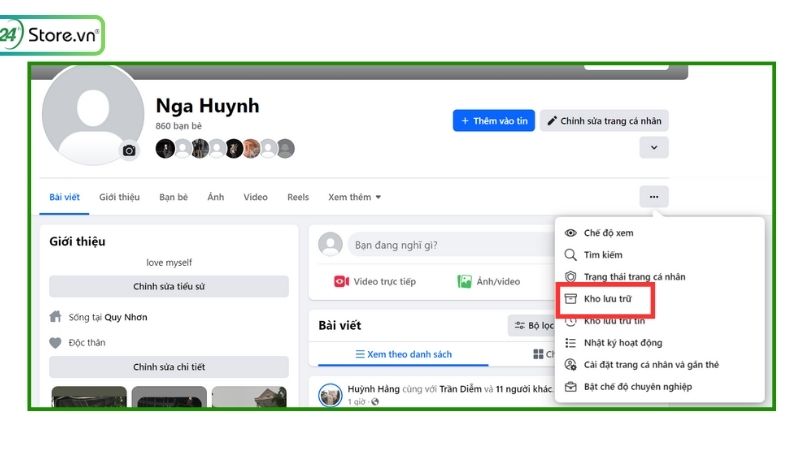Click the Video trực tiếp camera icon
Viewport: 800px width, 457px height.
[341, 282]
